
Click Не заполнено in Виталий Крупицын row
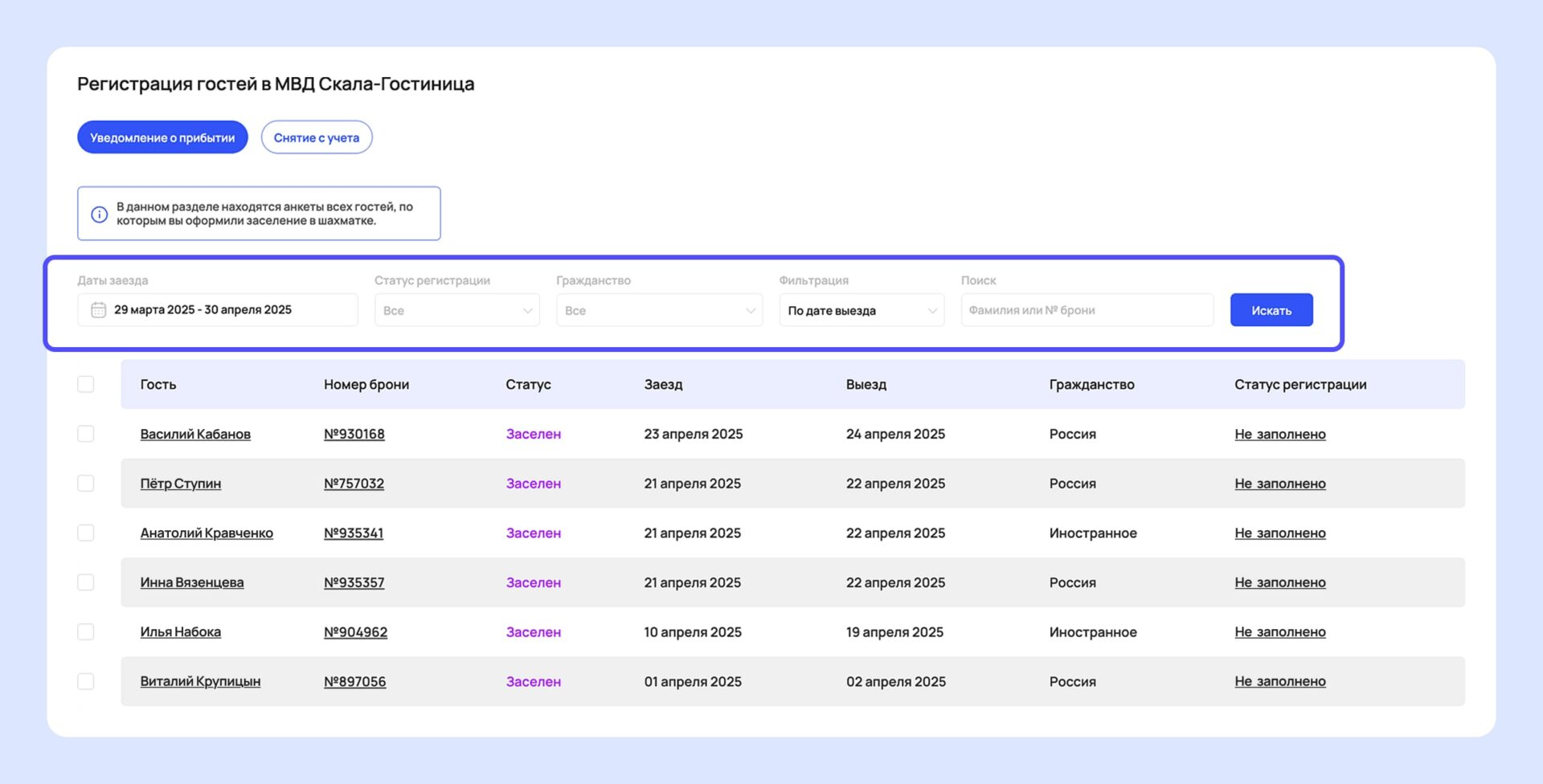click(1279, 682)
